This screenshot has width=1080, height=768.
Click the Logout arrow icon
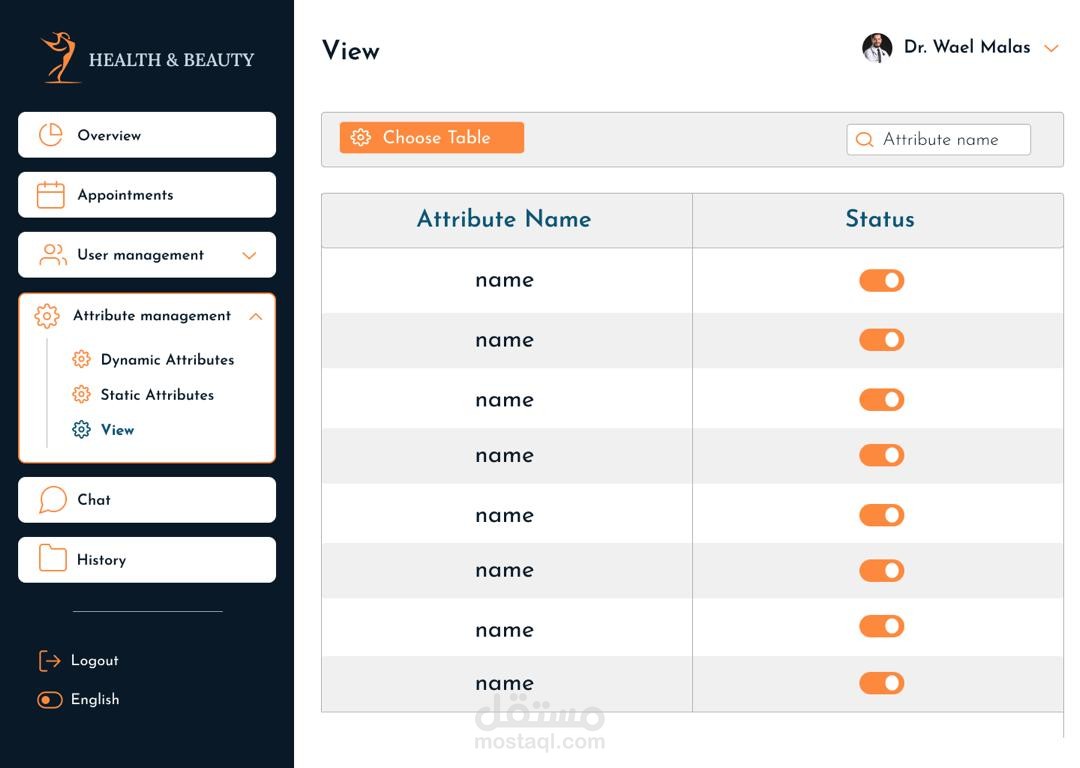pyautogui.click(x=50, y=661)
